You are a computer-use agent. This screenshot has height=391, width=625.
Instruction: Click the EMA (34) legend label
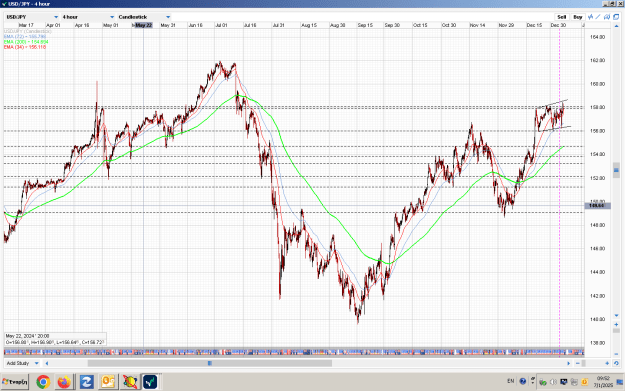click(25, 47)
